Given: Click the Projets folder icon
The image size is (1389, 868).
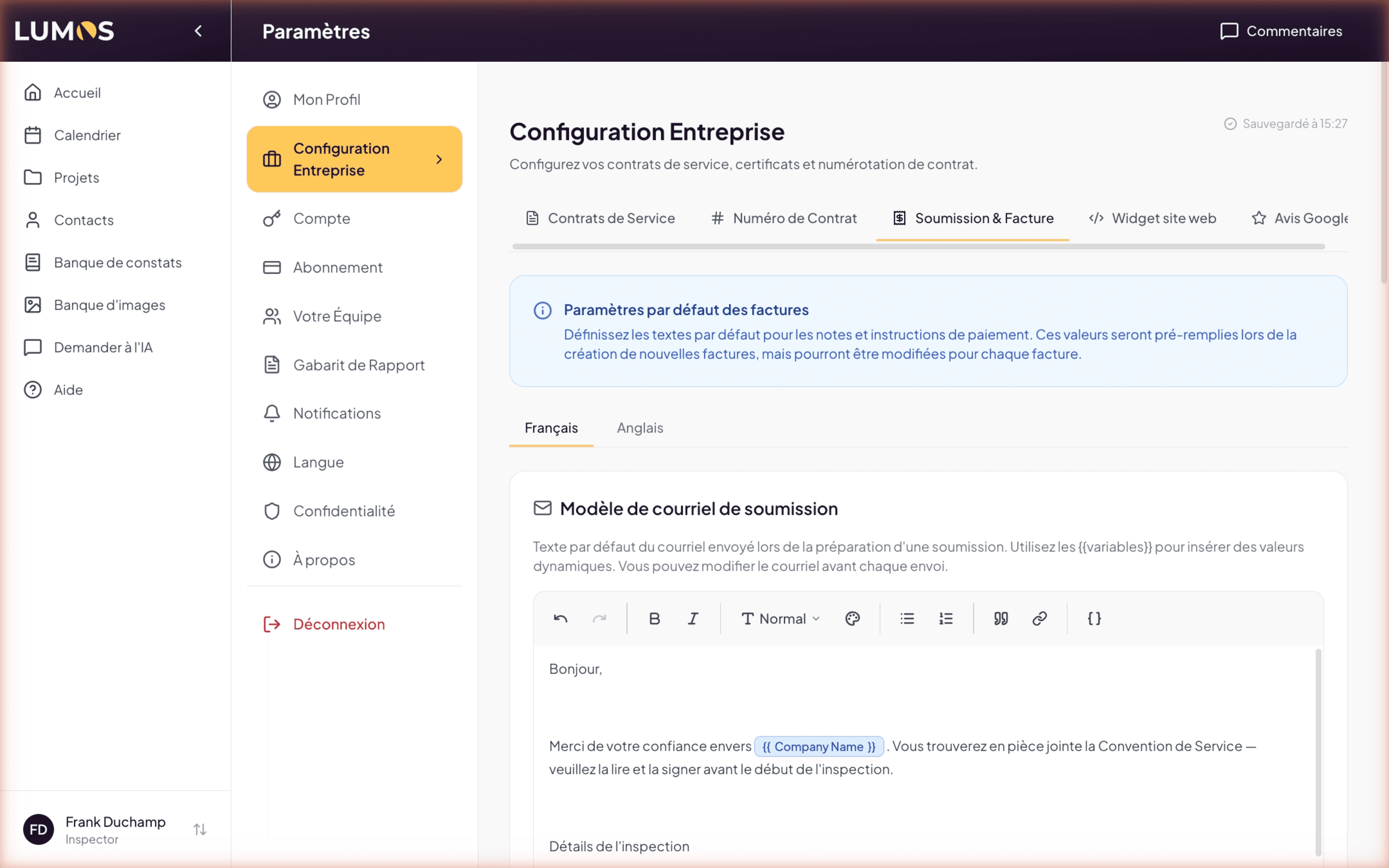Looking at the screenshot, I should [33, 177].
